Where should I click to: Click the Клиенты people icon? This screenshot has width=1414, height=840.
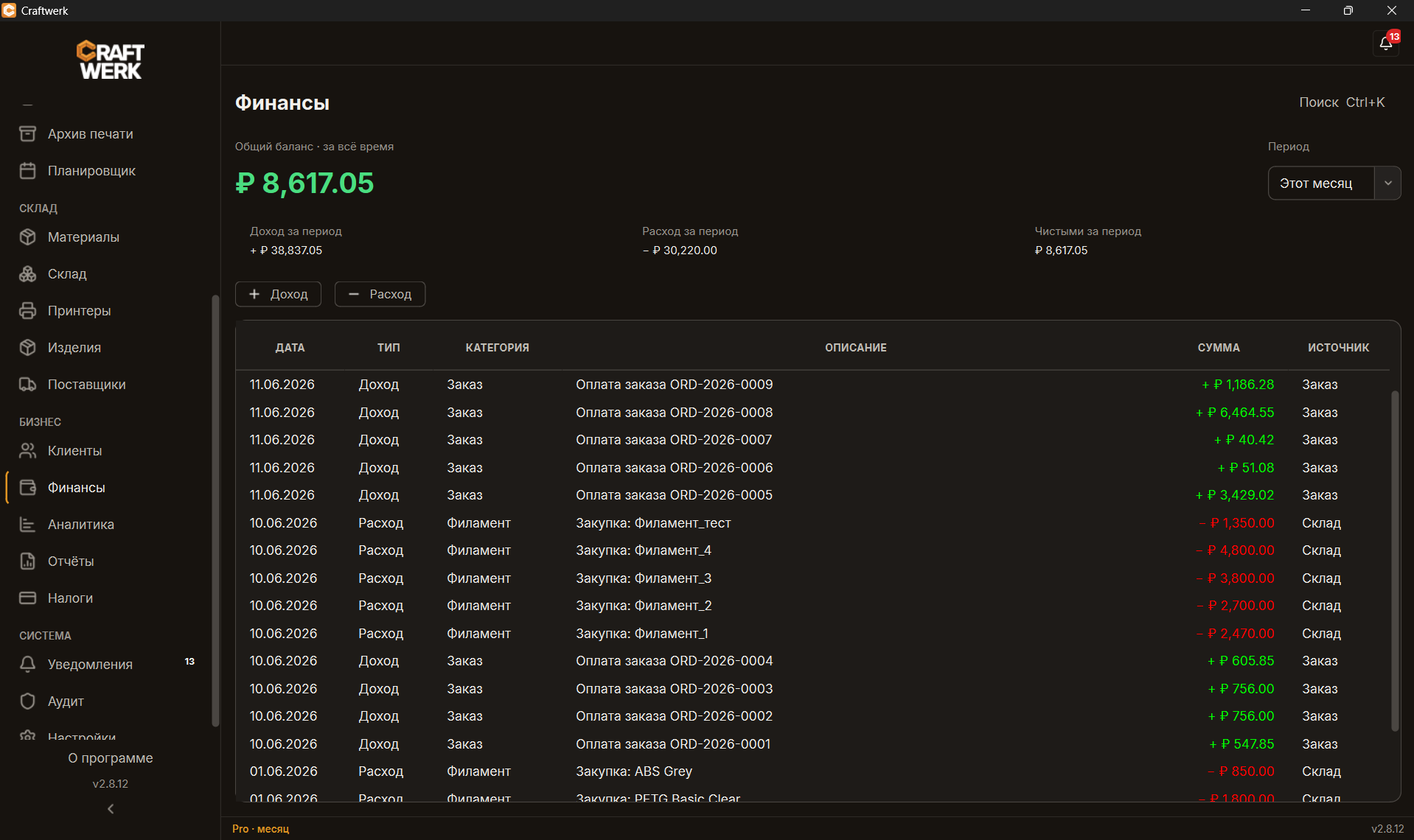pyautogui.click(x=27, y=450)
